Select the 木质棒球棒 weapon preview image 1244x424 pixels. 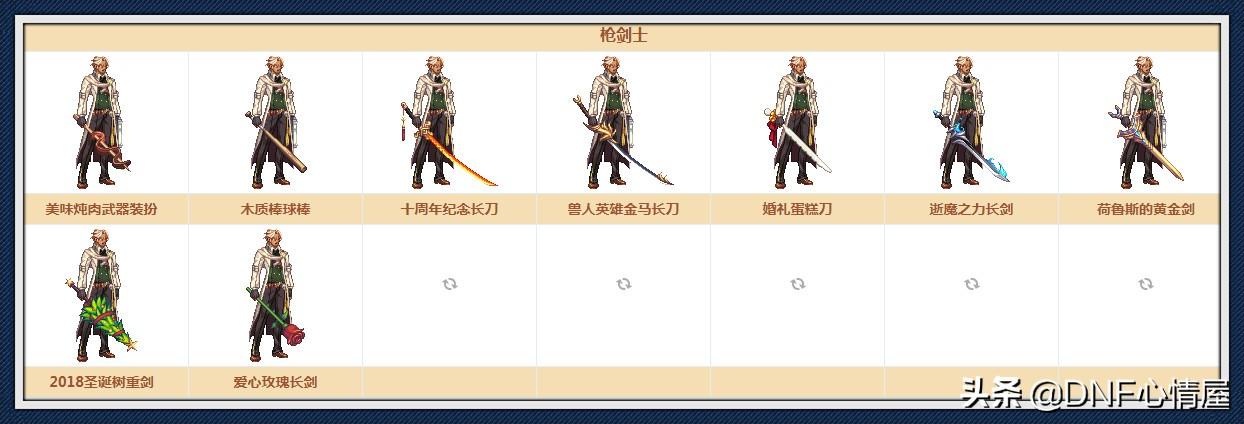276,122
